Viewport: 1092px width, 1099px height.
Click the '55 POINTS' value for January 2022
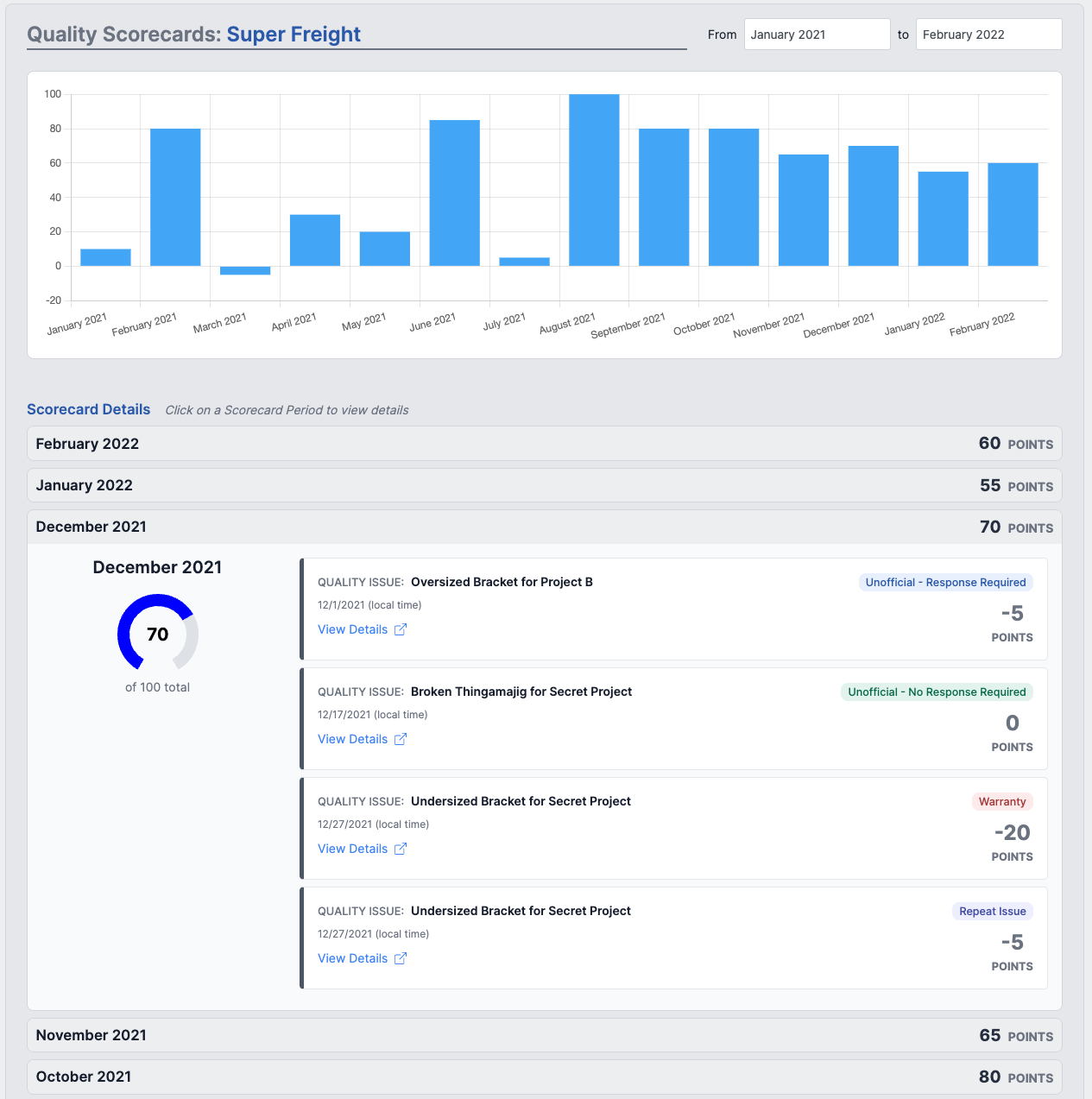coord(1016,485)
